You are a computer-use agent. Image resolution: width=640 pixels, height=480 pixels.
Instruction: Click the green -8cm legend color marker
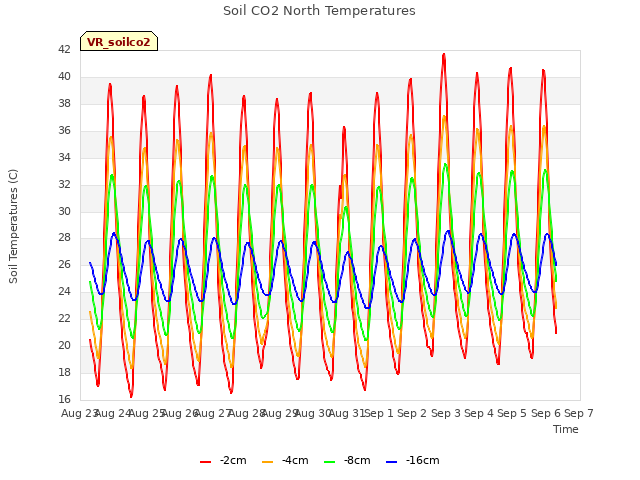tap(329, 462)
